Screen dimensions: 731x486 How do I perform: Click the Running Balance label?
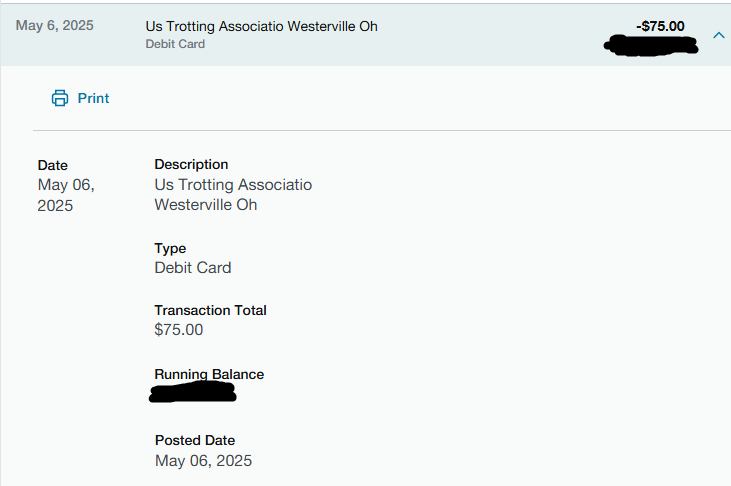209,374
